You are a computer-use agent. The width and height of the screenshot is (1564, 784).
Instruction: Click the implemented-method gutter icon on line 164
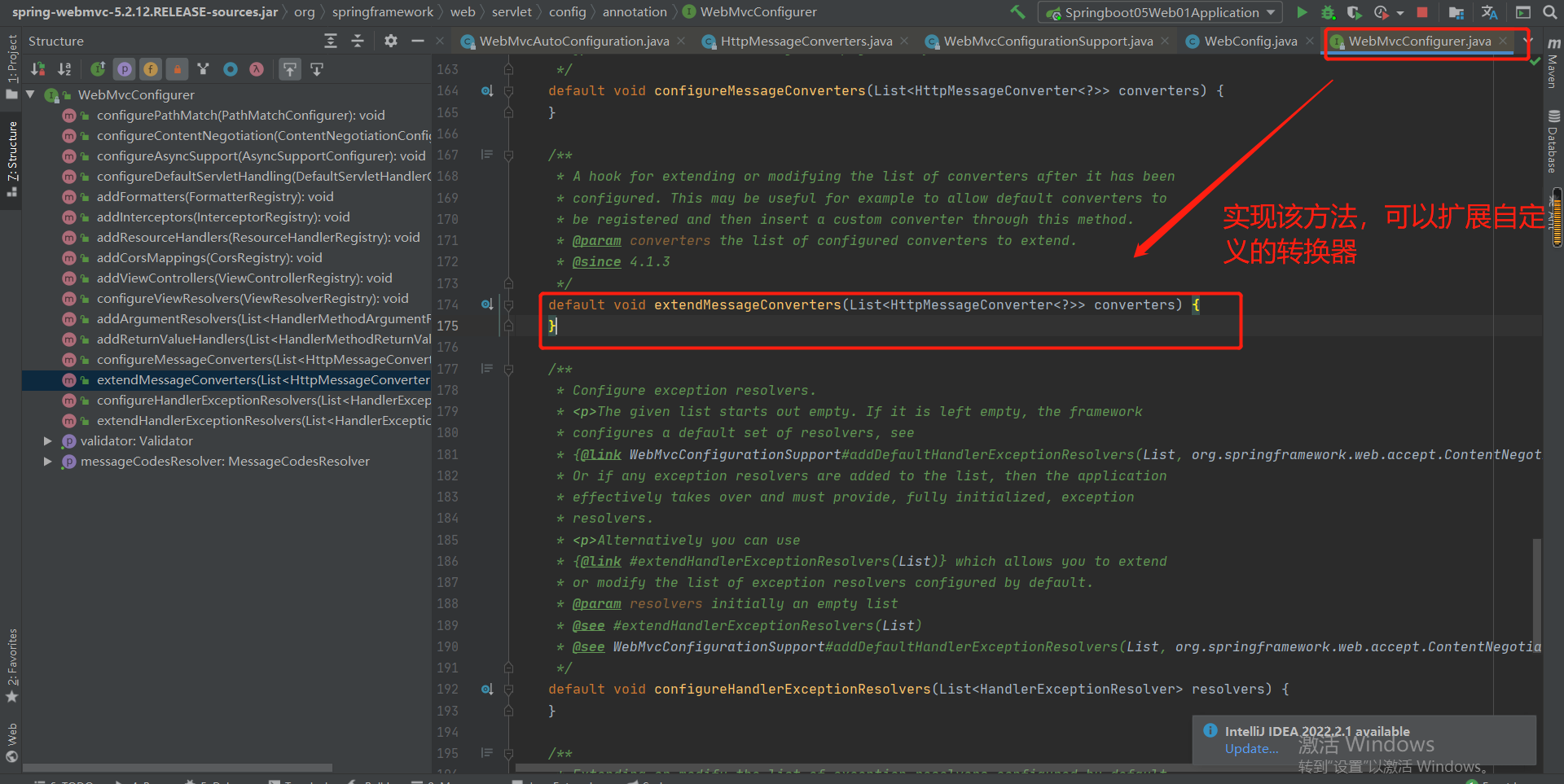486,90
